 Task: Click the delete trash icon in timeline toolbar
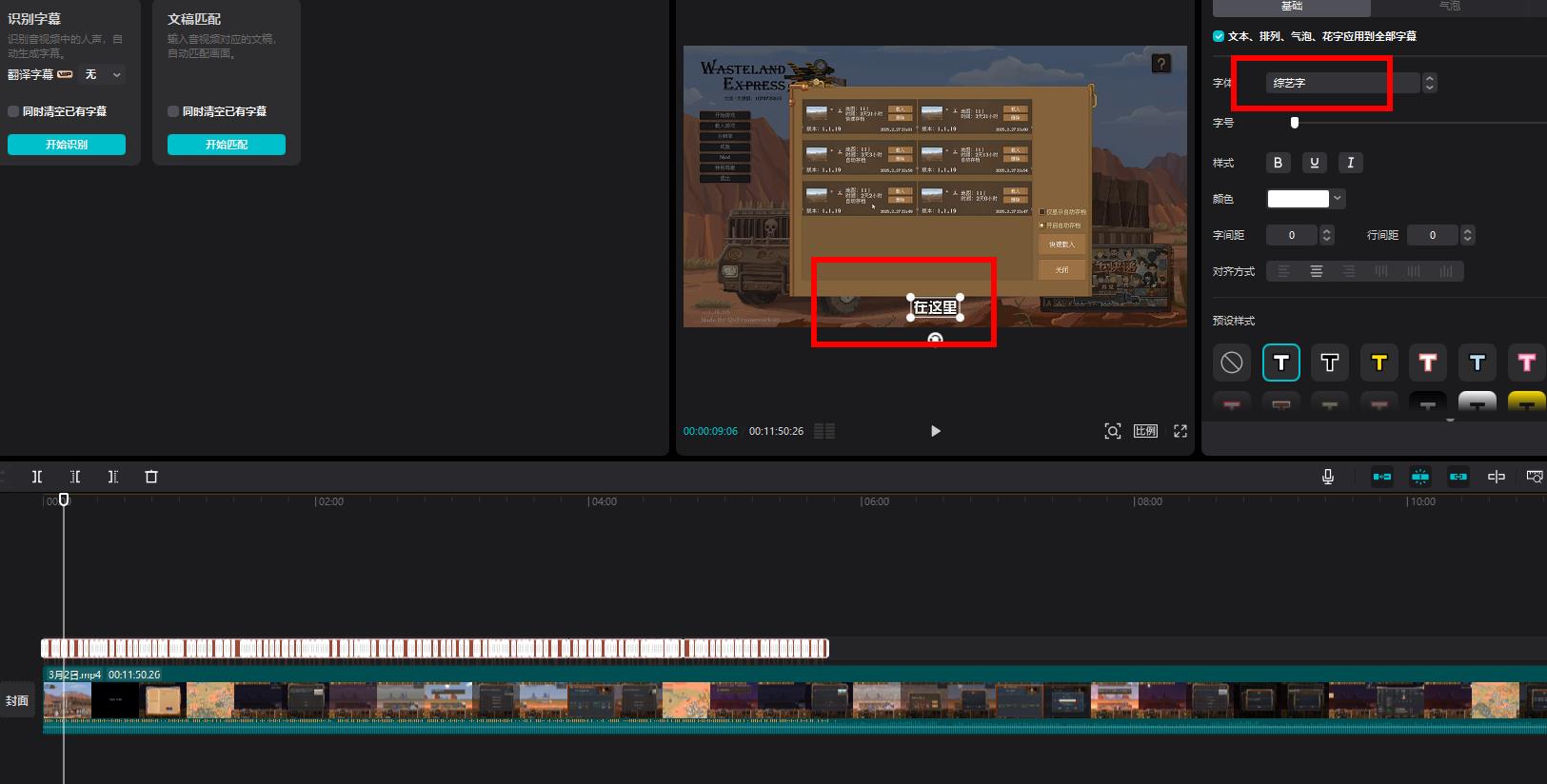coord(150,477)
